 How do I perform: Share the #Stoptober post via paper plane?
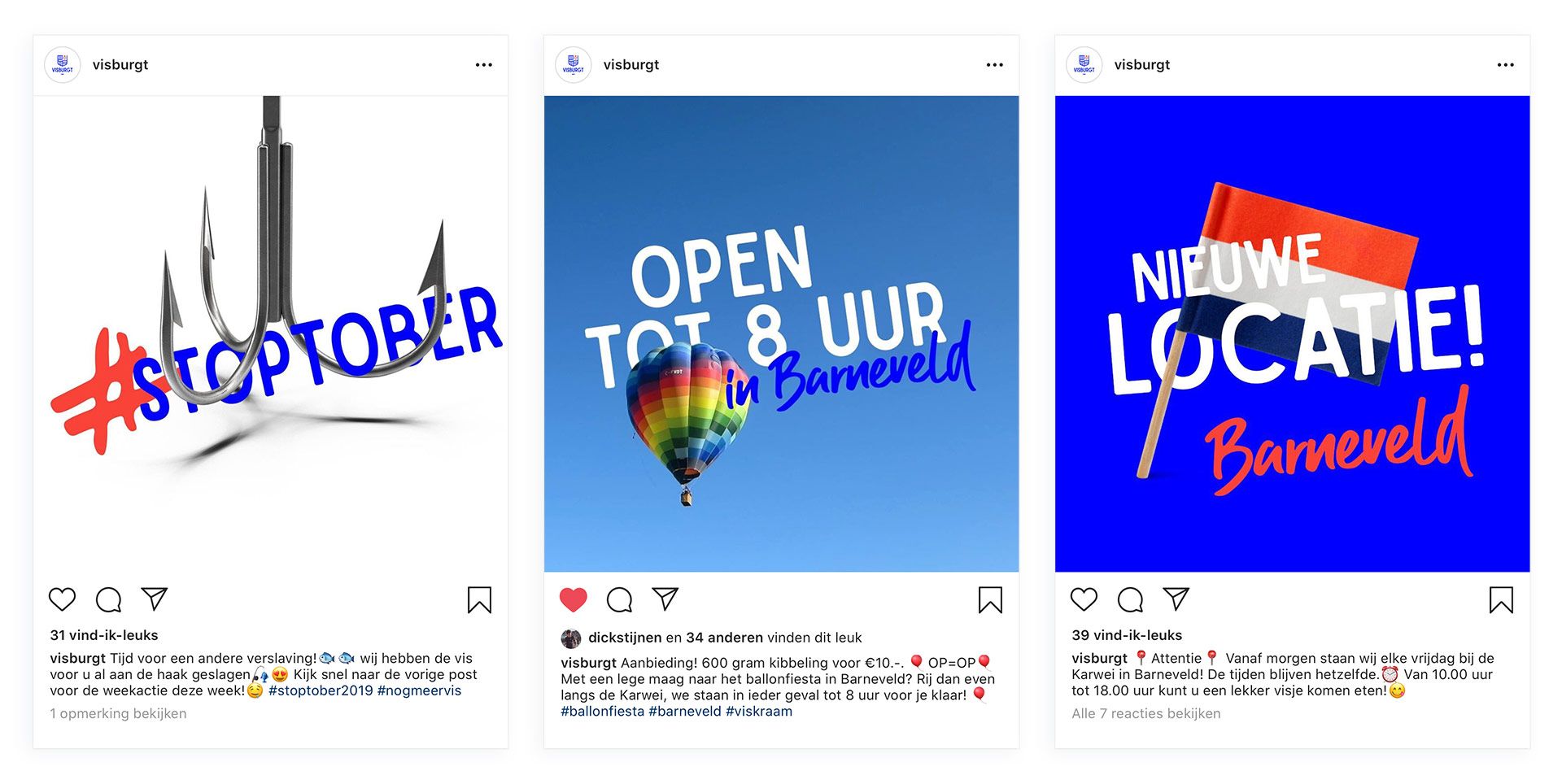(155, 599)
